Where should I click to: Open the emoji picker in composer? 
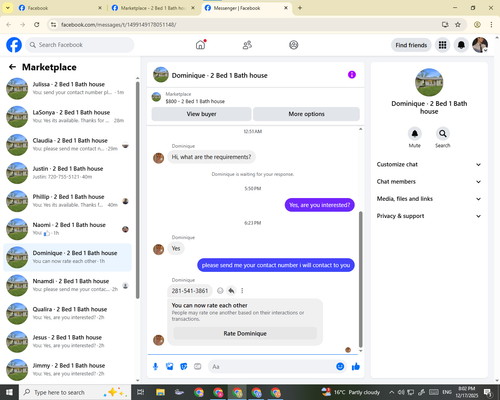point(340,366)
